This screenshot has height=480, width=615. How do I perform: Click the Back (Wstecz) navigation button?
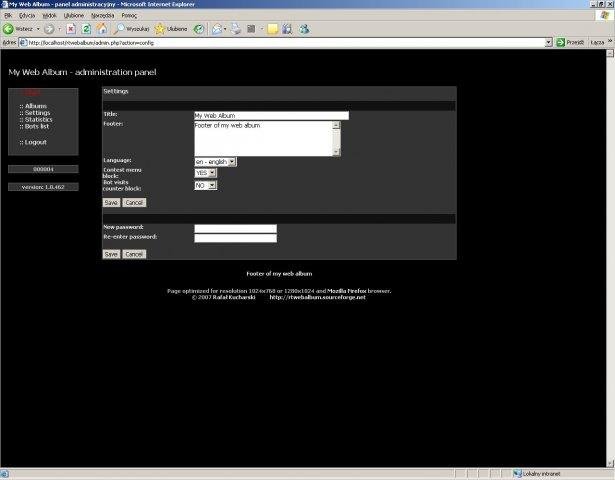[x=18, y=29]
